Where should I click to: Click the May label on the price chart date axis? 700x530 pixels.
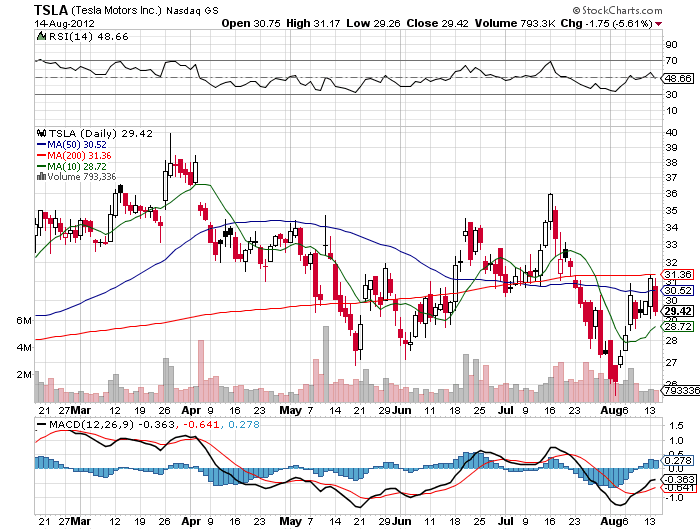coord(290,410)
